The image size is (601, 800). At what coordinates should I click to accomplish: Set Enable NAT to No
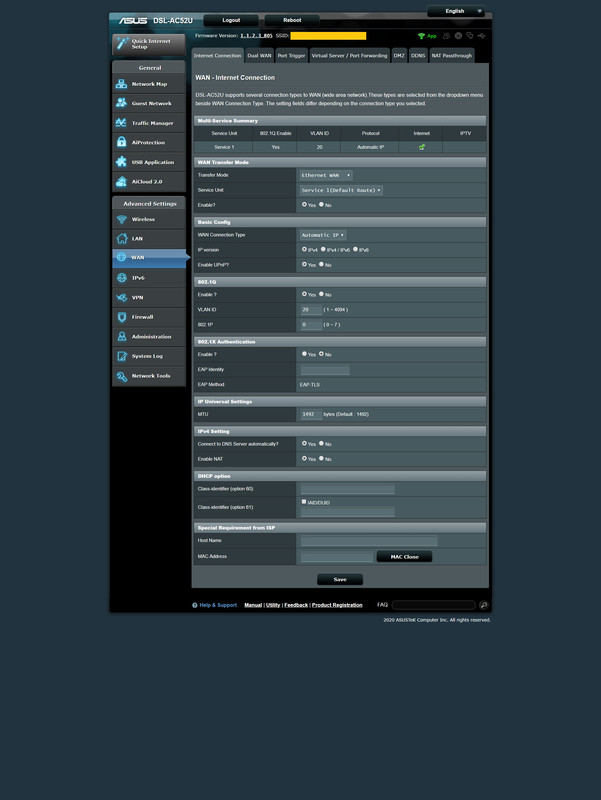(321, 459)
